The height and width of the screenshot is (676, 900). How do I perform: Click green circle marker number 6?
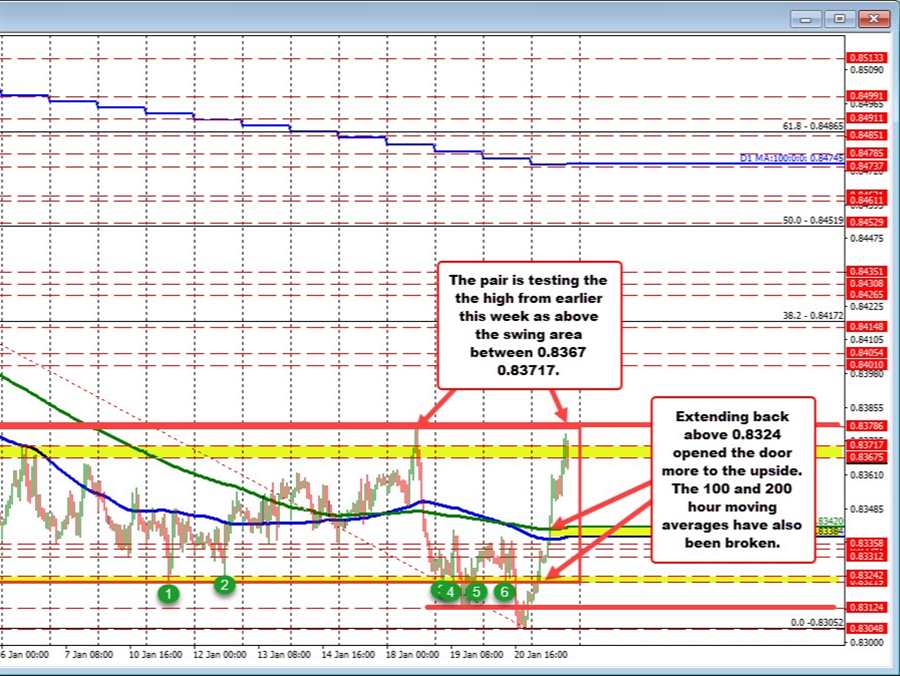click(505, 592)
